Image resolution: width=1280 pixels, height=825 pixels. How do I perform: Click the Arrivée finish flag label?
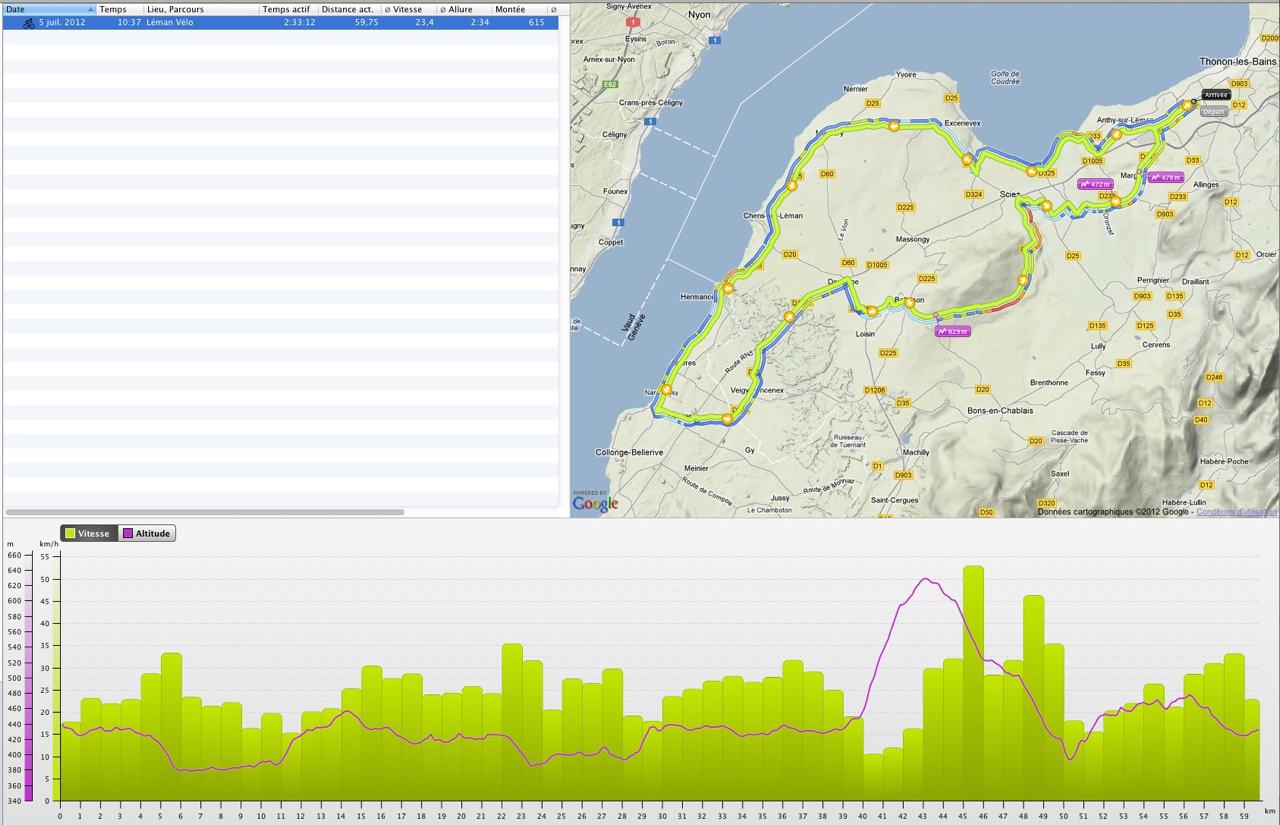(x=1216, y=95)
